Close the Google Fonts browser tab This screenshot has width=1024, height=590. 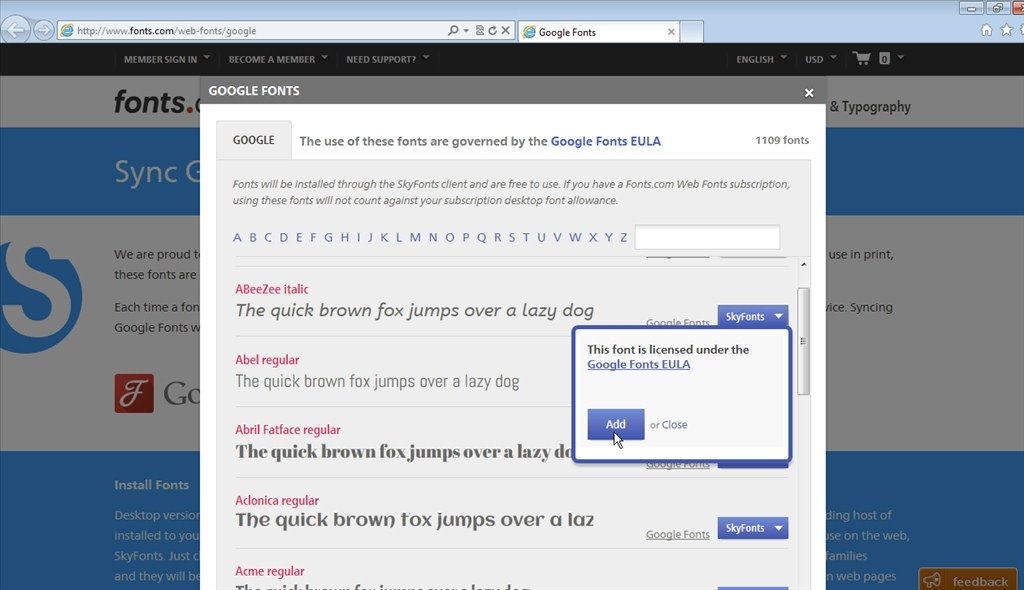click(671, 31)
